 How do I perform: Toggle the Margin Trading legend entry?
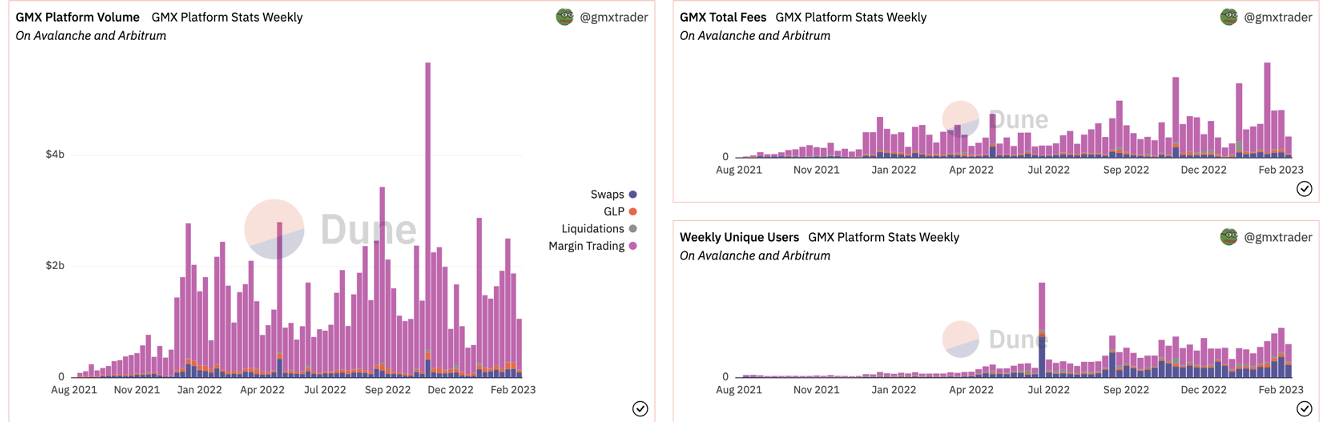[592, 246]
